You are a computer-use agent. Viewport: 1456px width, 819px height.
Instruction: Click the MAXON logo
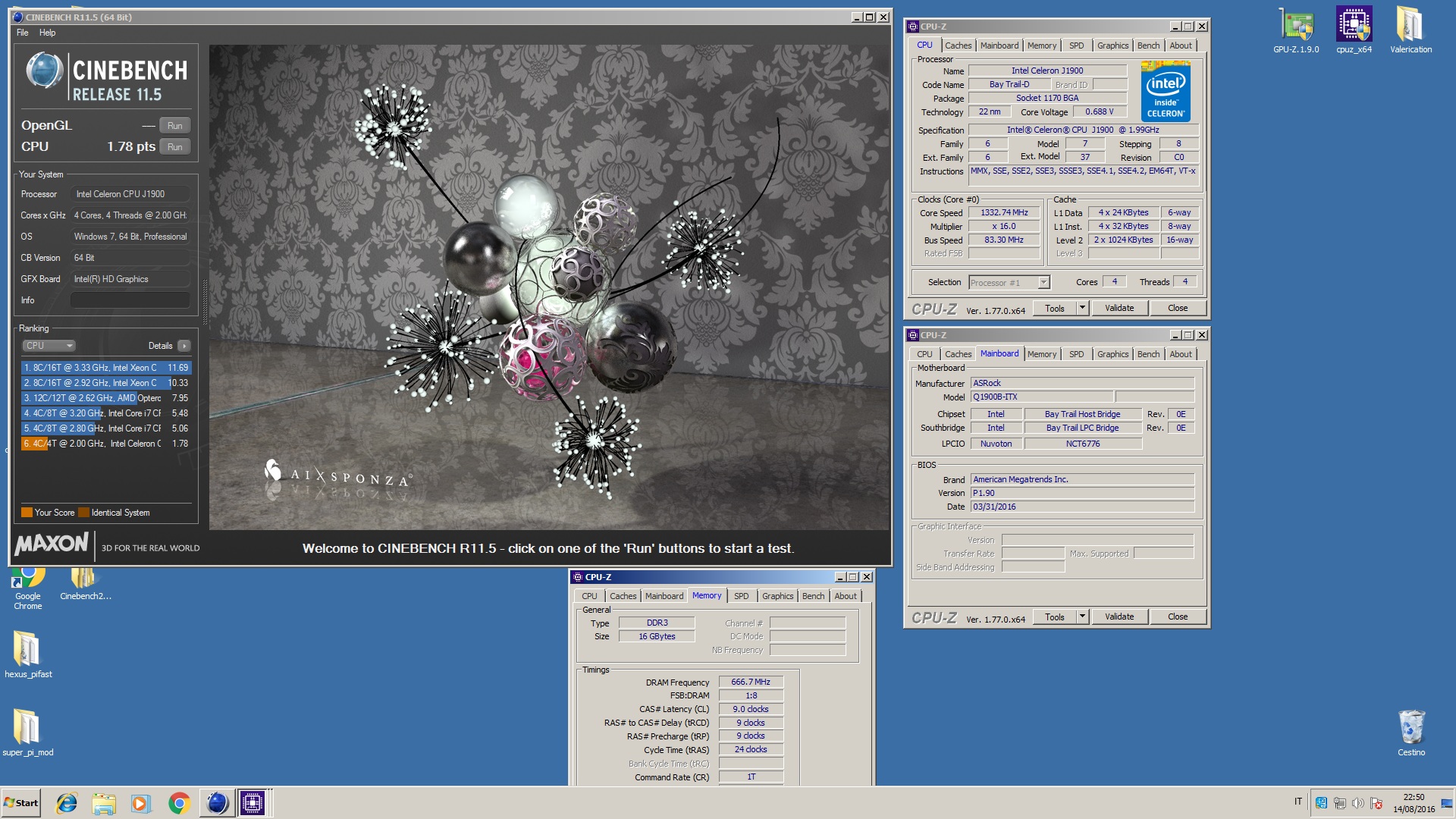pyautogui.click(x=52, y=544)
